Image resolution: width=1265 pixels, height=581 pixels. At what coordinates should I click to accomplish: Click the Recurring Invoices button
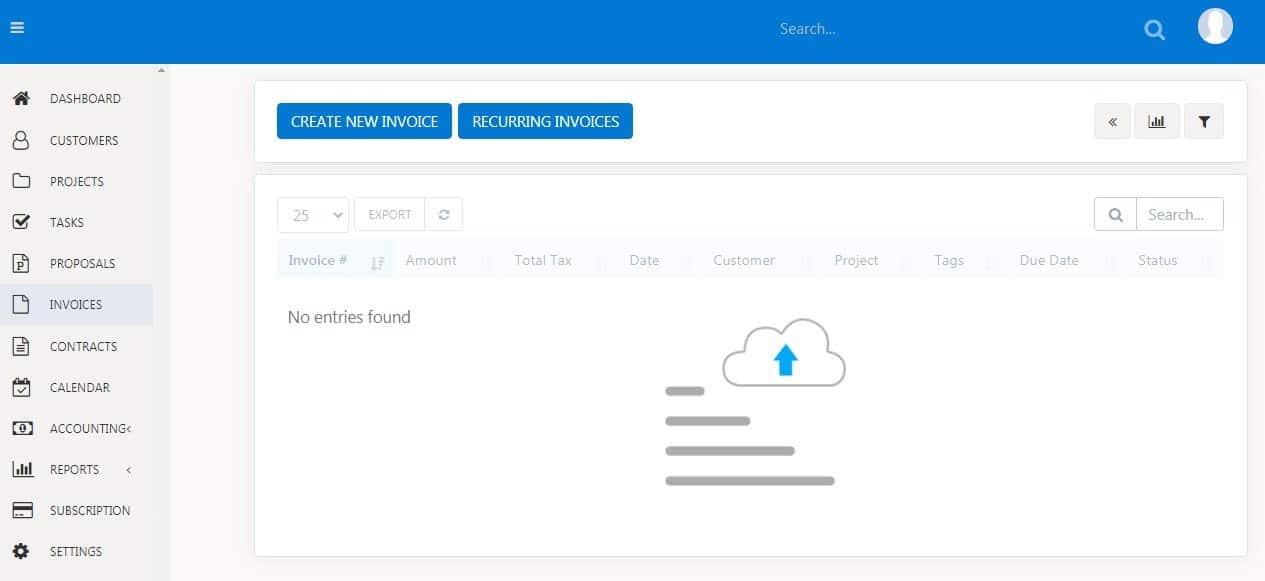pos(545,122)
